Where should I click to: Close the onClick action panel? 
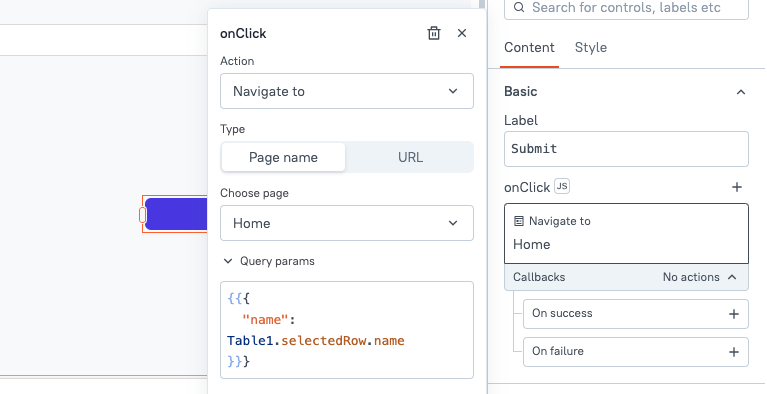pyautogui.click(x=462, y=33)
